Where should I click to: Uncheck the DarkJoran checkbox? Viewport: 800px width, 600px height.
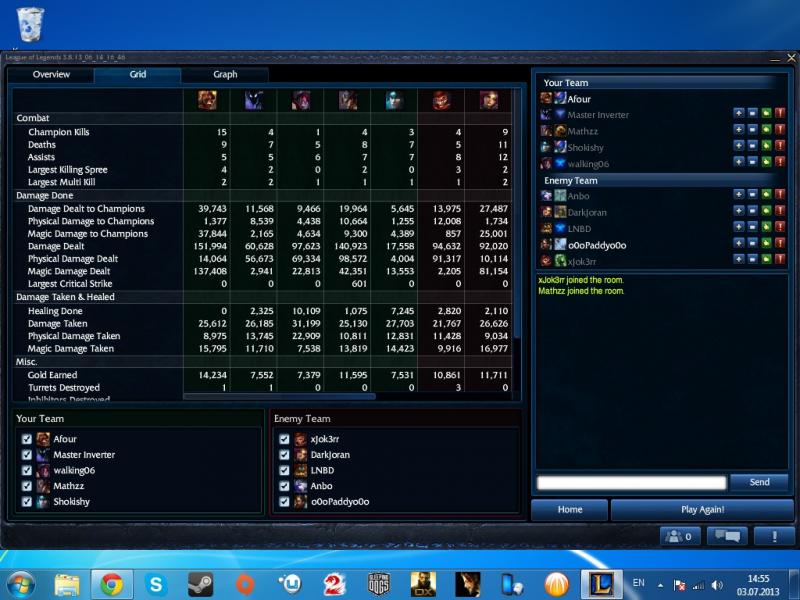pyautogui.click(x=284, y=455)
